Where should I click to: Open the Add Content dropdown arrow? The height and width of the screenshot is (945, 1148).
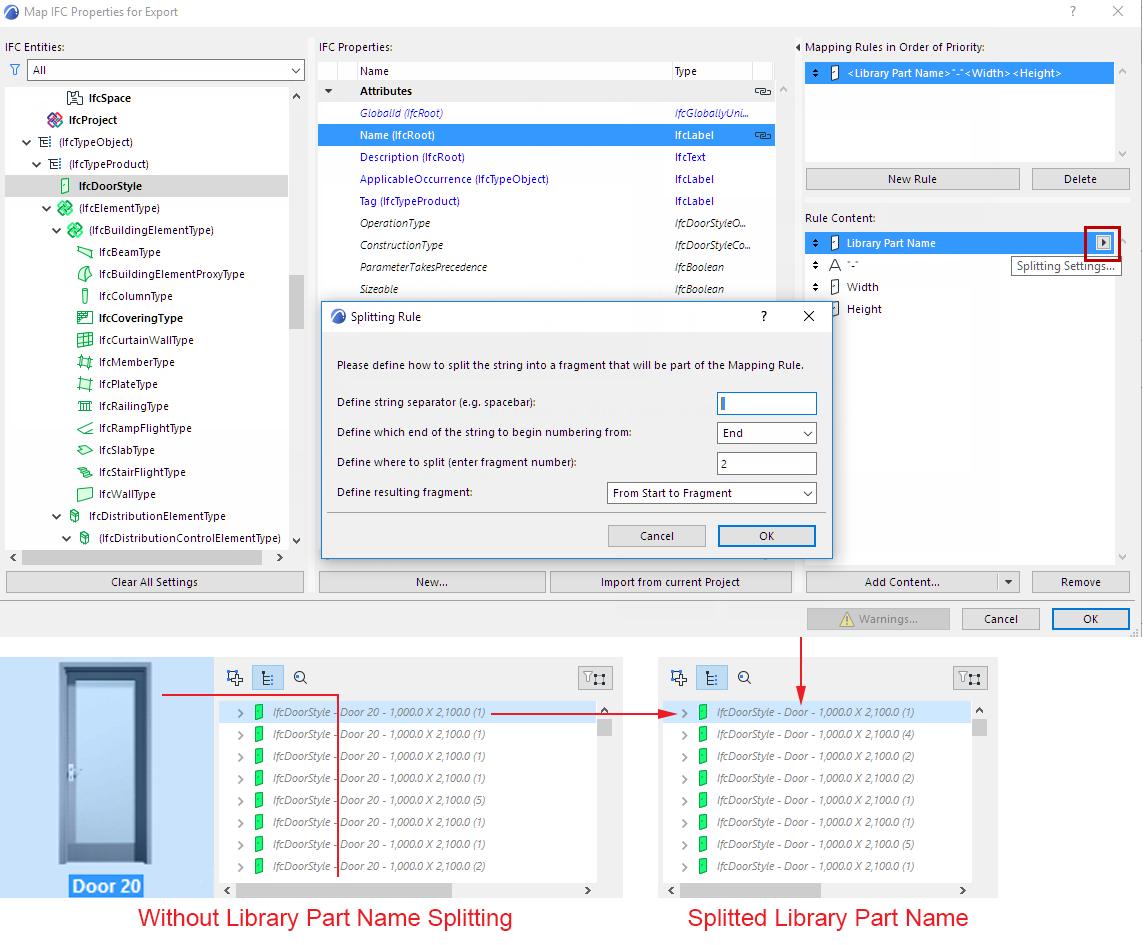pyautogui.click(x=1008, y=582)
